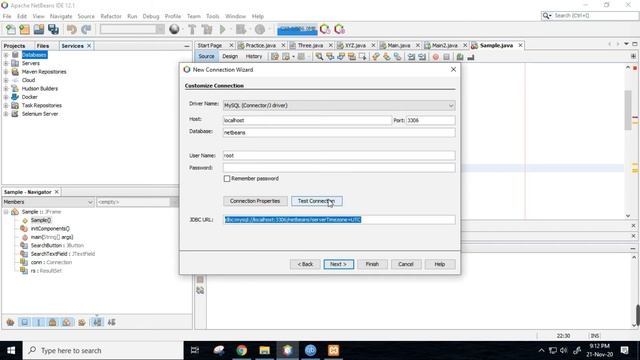Expand the Hudson Builders node
Screen dimensions: 640x360
click(x=6, y=89)
